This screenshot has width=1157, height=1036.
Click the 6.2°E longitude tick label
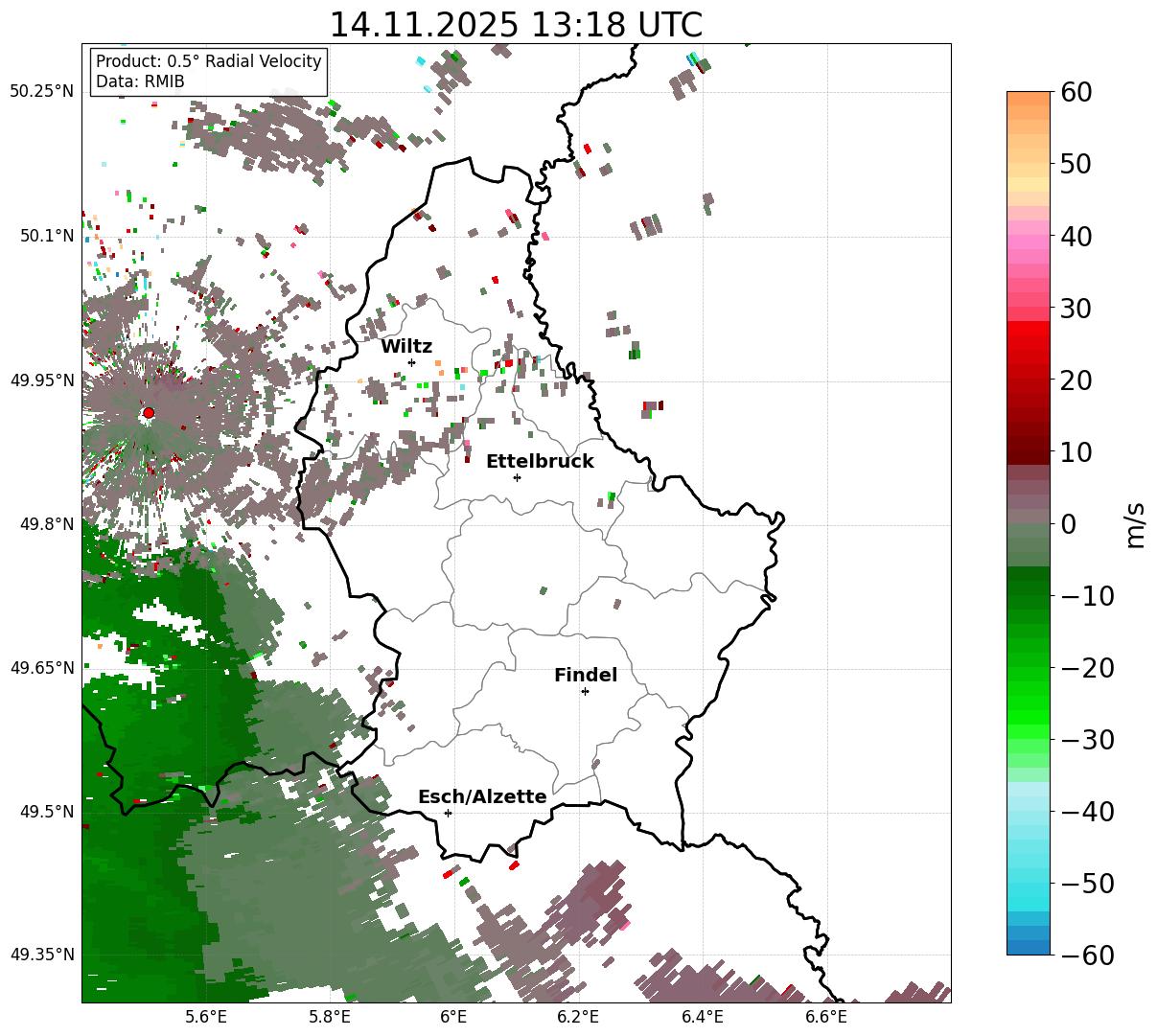coord(578,1018)
